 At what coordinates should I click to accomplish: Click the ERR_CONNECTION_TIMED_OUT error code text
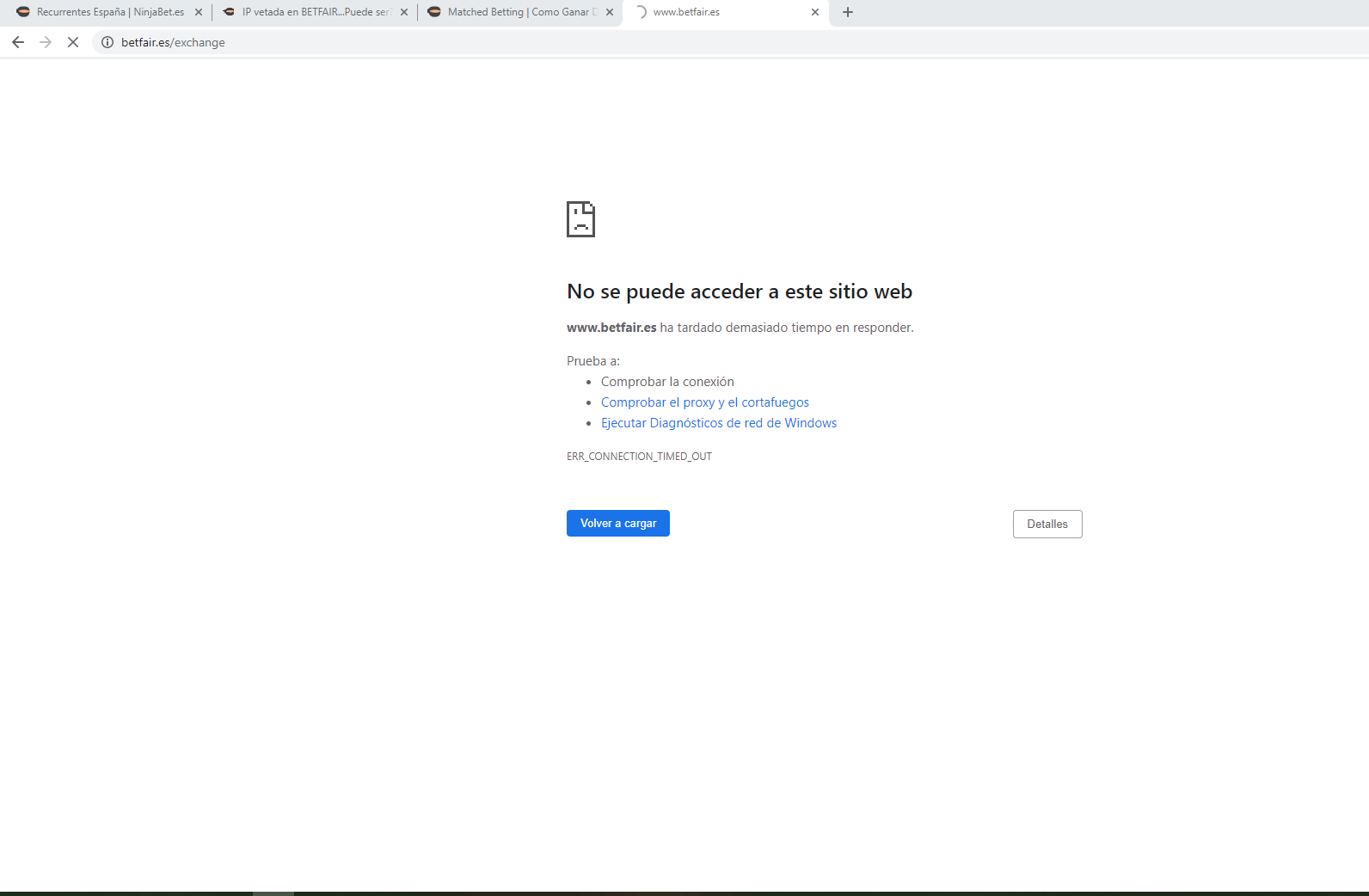639,457
